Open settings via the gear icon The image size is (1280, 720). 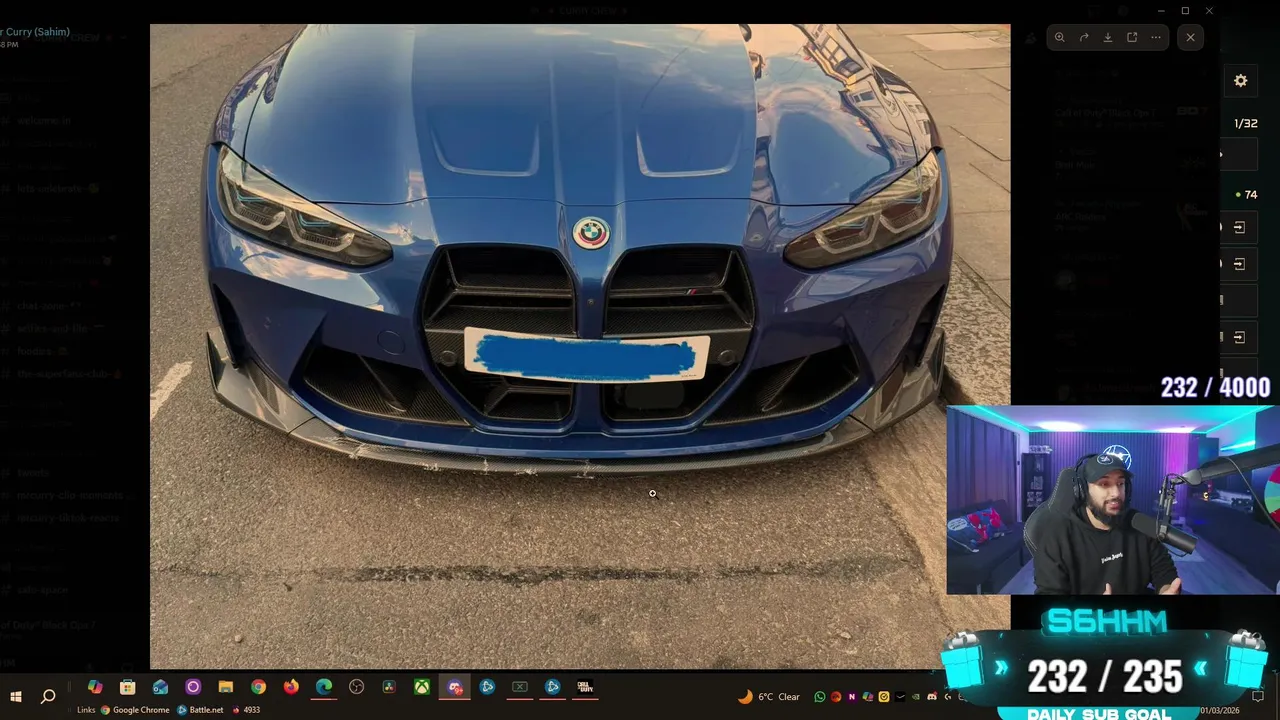coord(1241,81)
